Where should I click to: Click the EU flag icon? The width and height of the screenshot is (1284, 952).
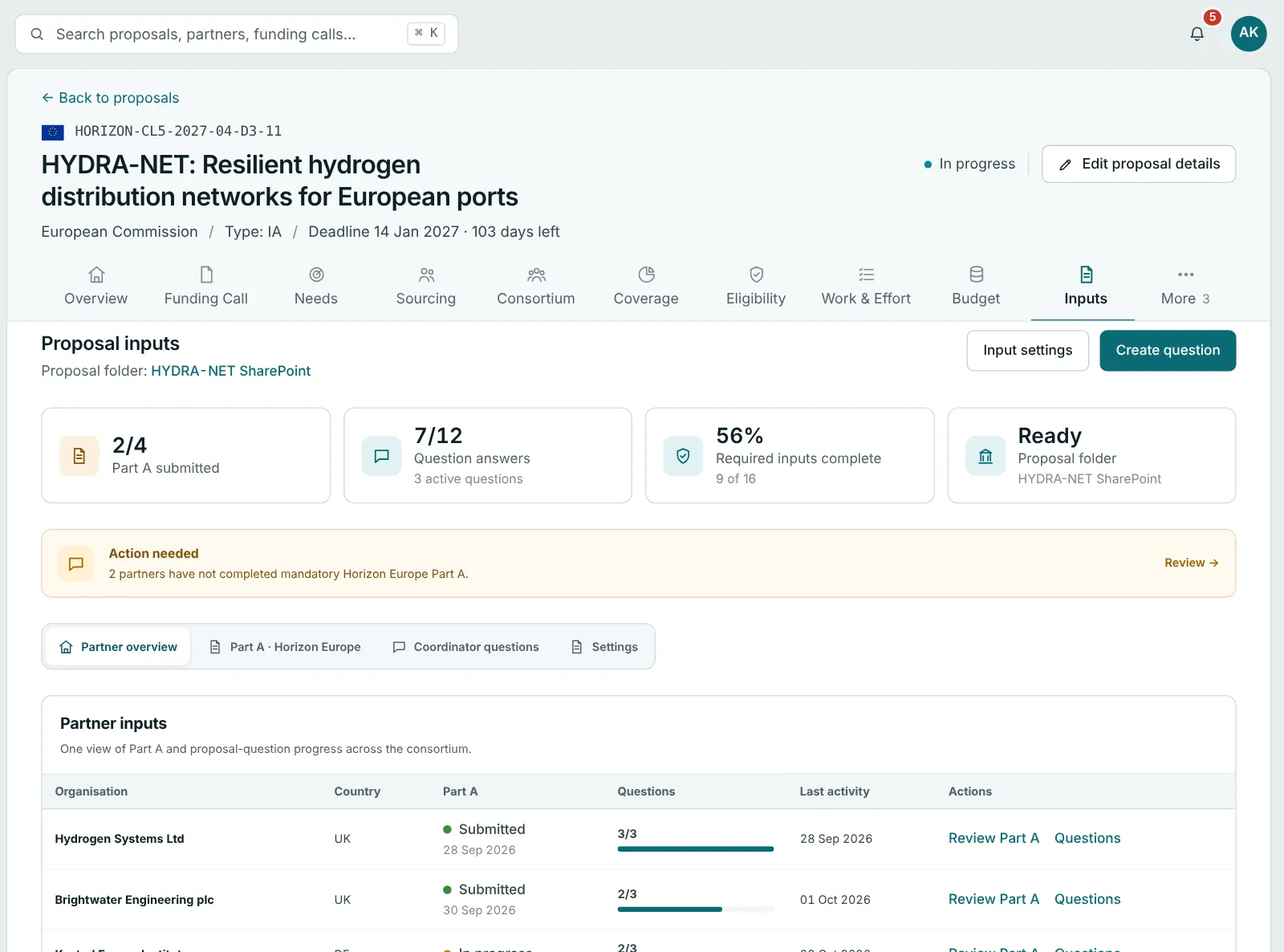pyautogui.click(x=53, y=132)
